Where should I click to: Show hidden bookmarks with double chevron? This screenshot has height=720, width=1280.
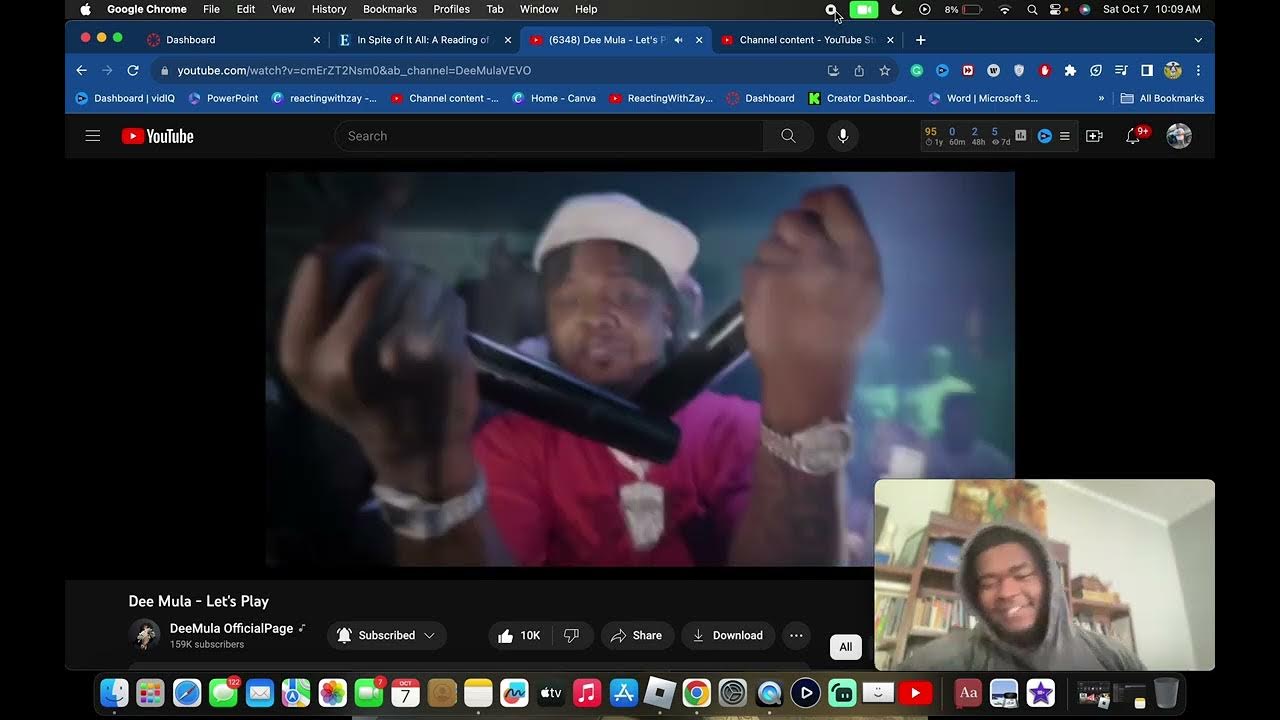point(1101,98)
